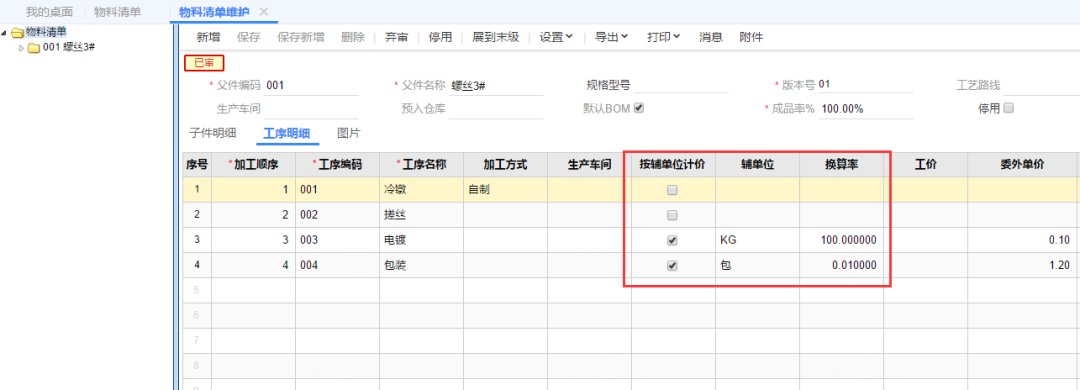This screenshot has height=390, width=1080.
Task: Open the 打印 dropdown menu
Action: pos(664,37)
